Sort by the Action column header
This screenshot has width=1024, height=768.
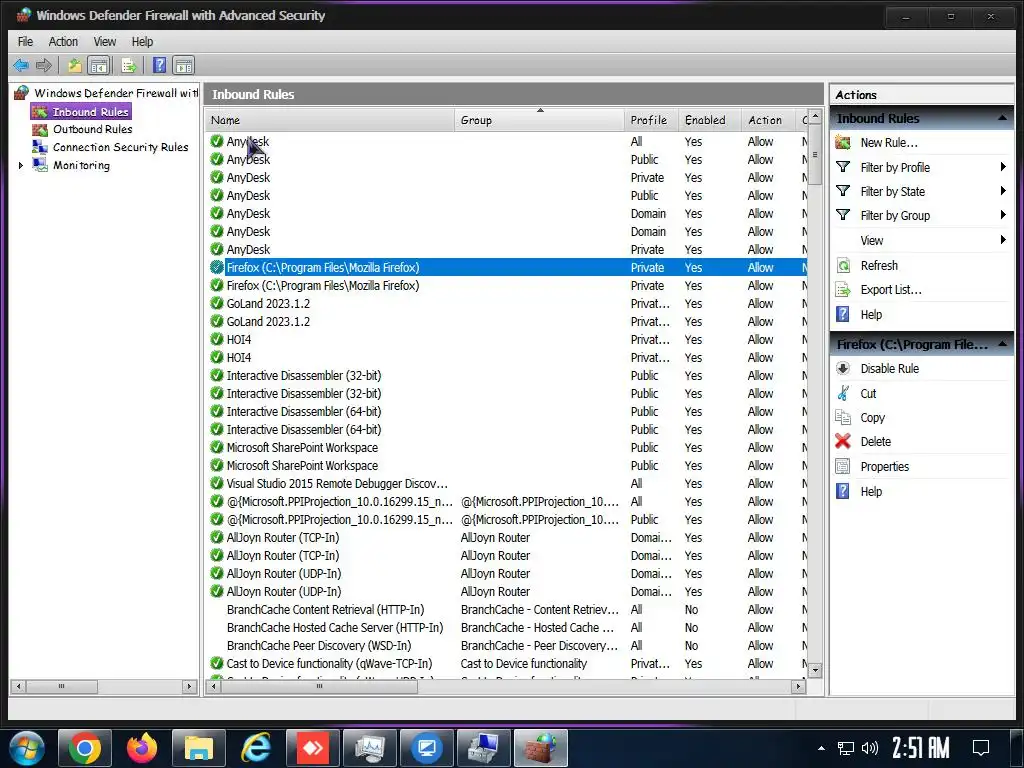click(769, 120)
